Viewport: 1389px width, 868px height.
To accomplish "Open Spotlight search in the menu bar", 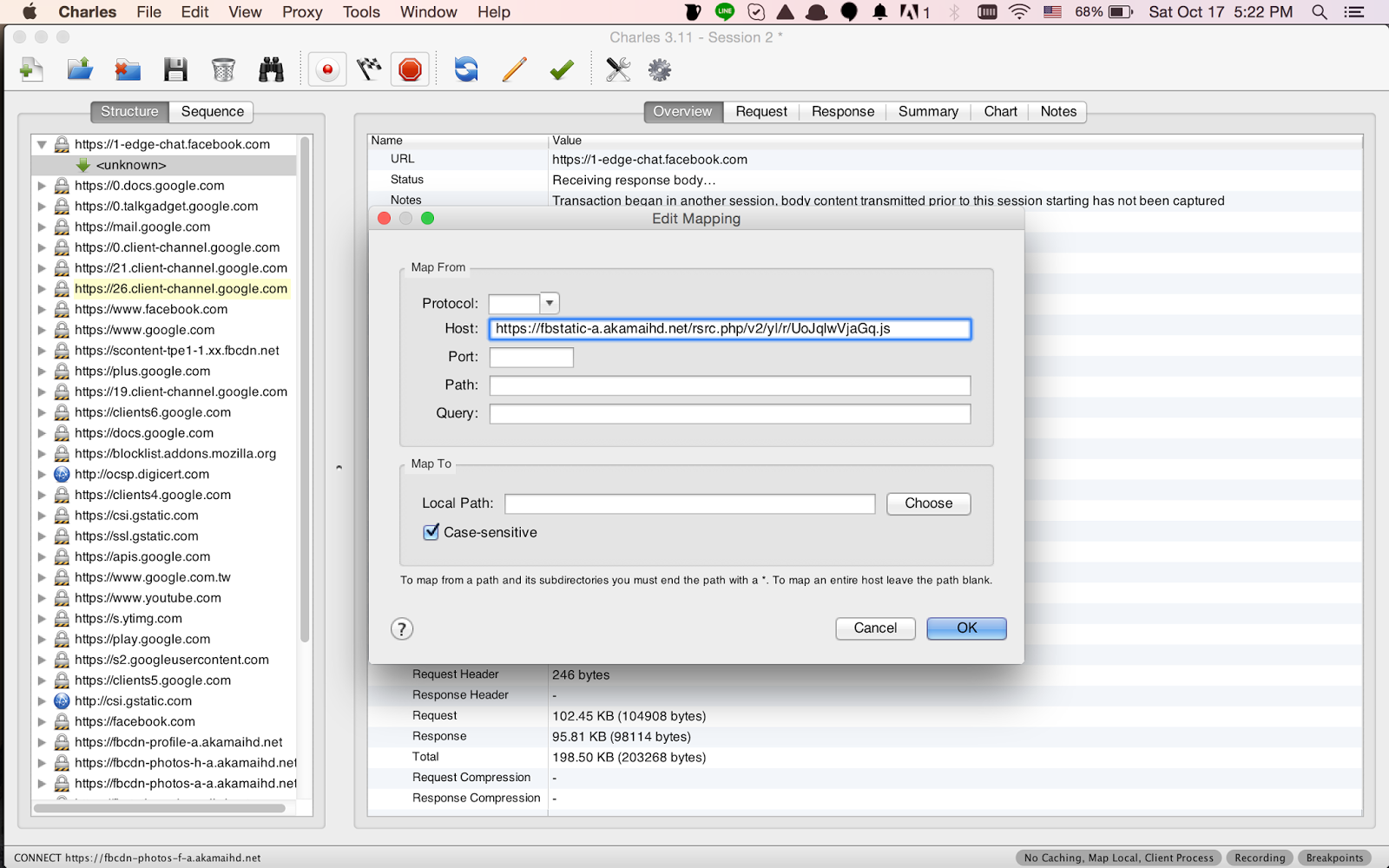I will (1320, 12).
